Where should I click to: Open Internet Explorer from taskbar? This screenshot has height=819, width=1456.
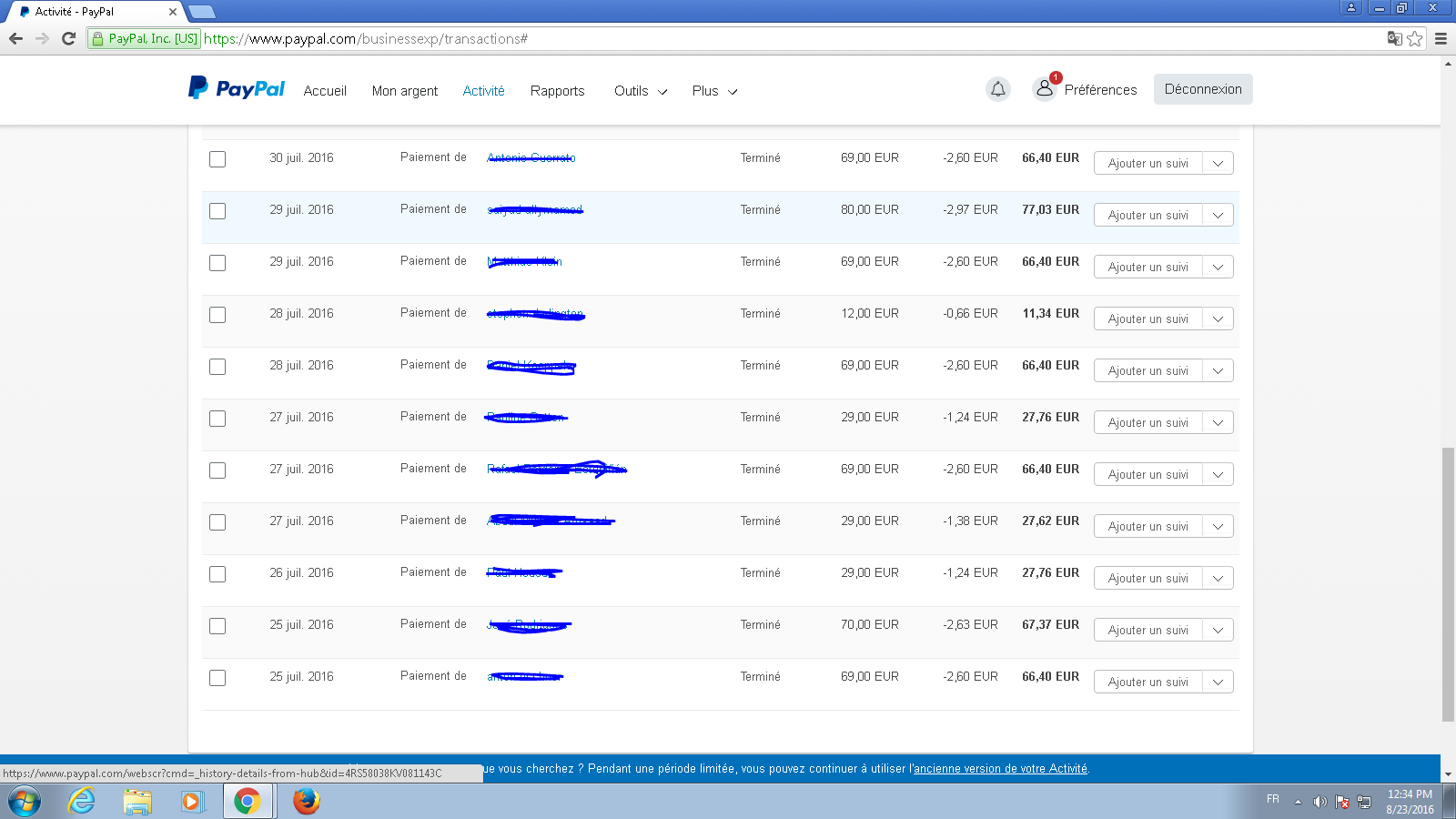(82, 801)
